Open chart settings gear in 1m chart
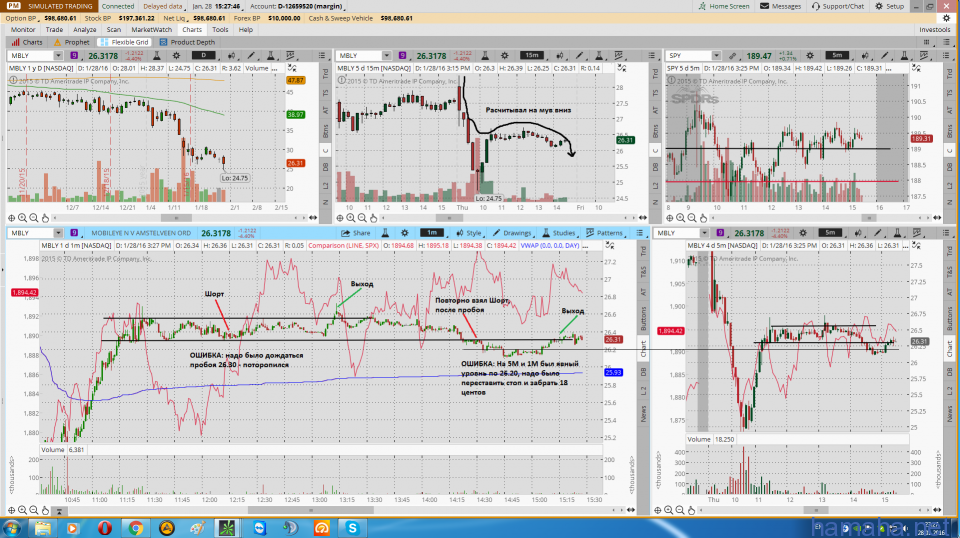The height and width of the screenshot is (538, 960). coord(405,233)
